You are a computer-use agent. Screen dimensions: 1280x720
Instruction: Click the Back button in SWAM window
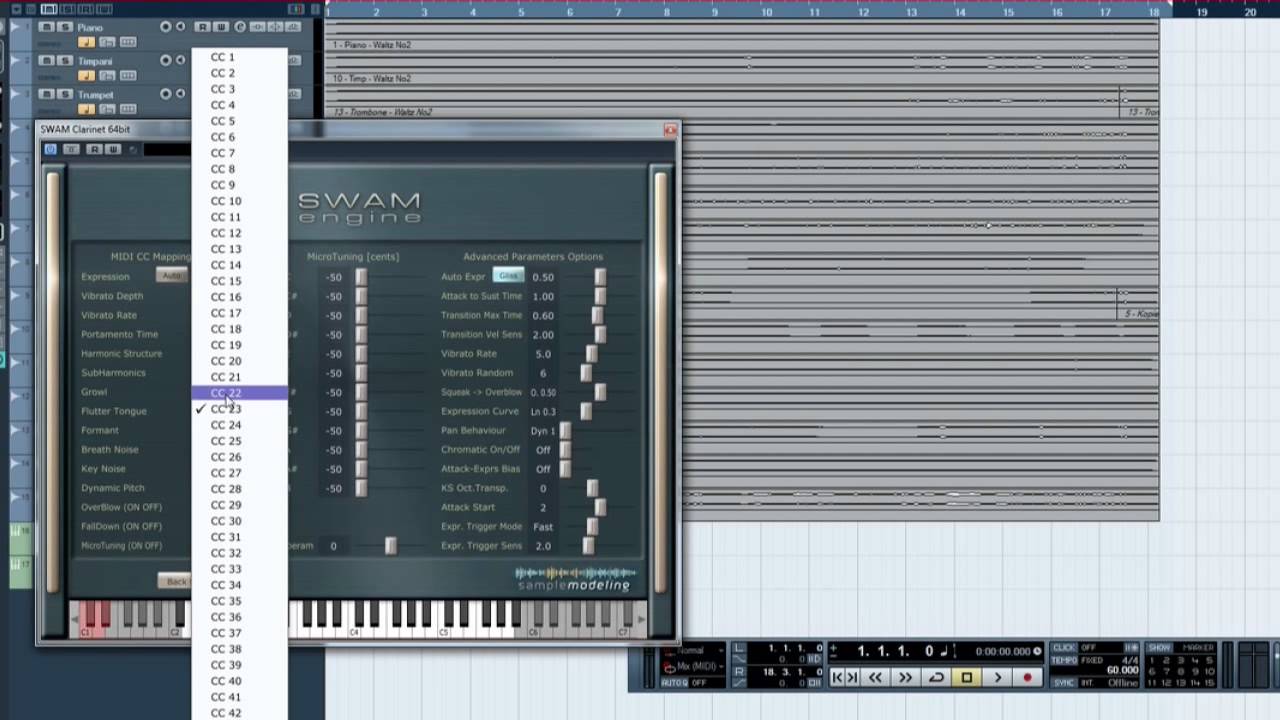(x=175, y=581)
